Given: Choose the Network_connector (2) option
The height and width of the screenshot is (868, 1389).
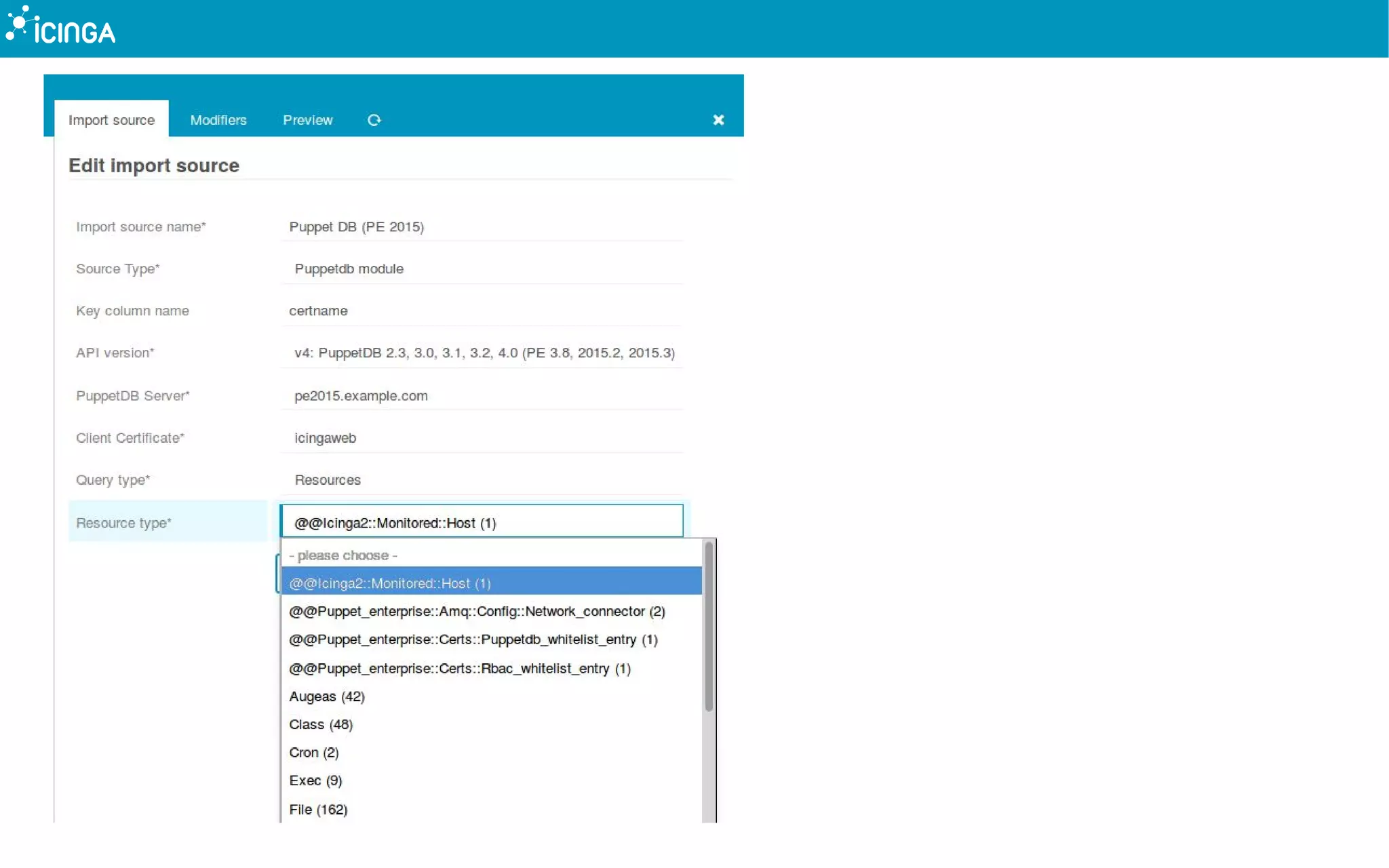Looking at the screenshot, I should pos(477,612).
